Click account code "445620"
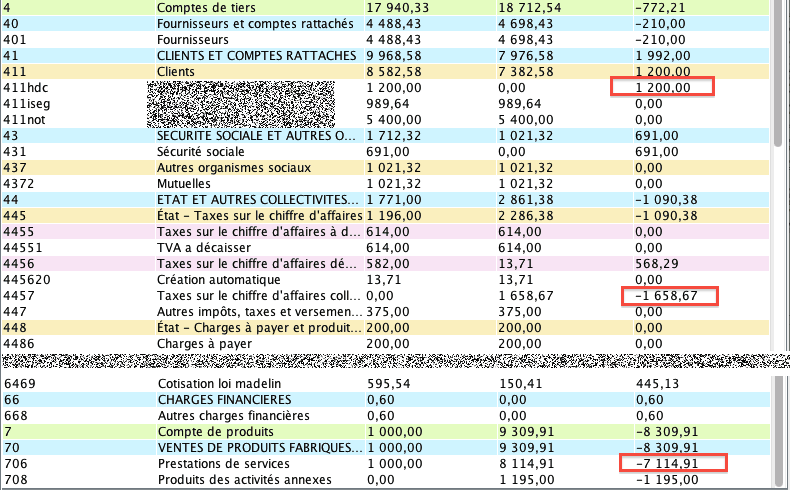Screen dimensions: 790x490 point(27,279)
